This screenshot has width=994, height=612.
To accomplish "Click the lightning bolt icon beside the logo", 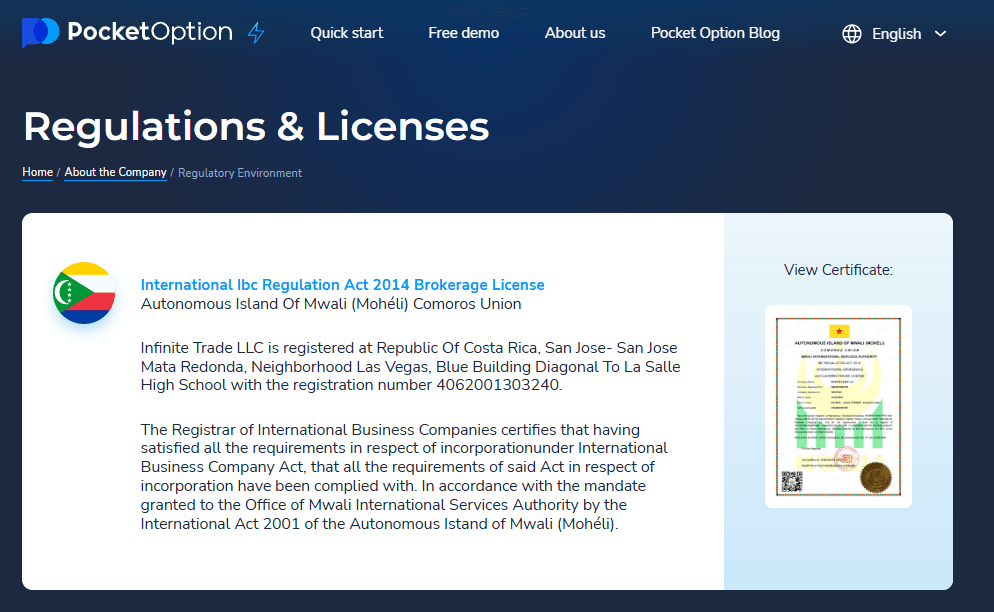I will [x=256, y=32].
